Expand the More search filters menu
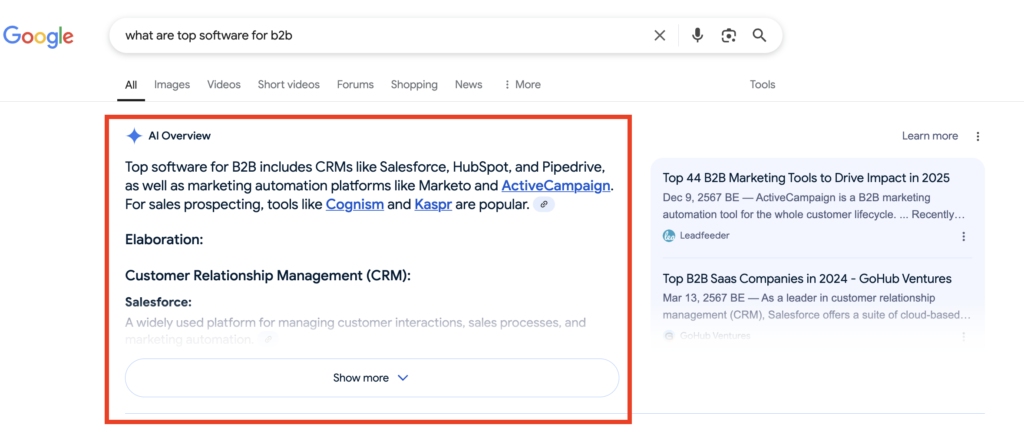This screenshot has width=1024, height=445. (x=522, y=84)
